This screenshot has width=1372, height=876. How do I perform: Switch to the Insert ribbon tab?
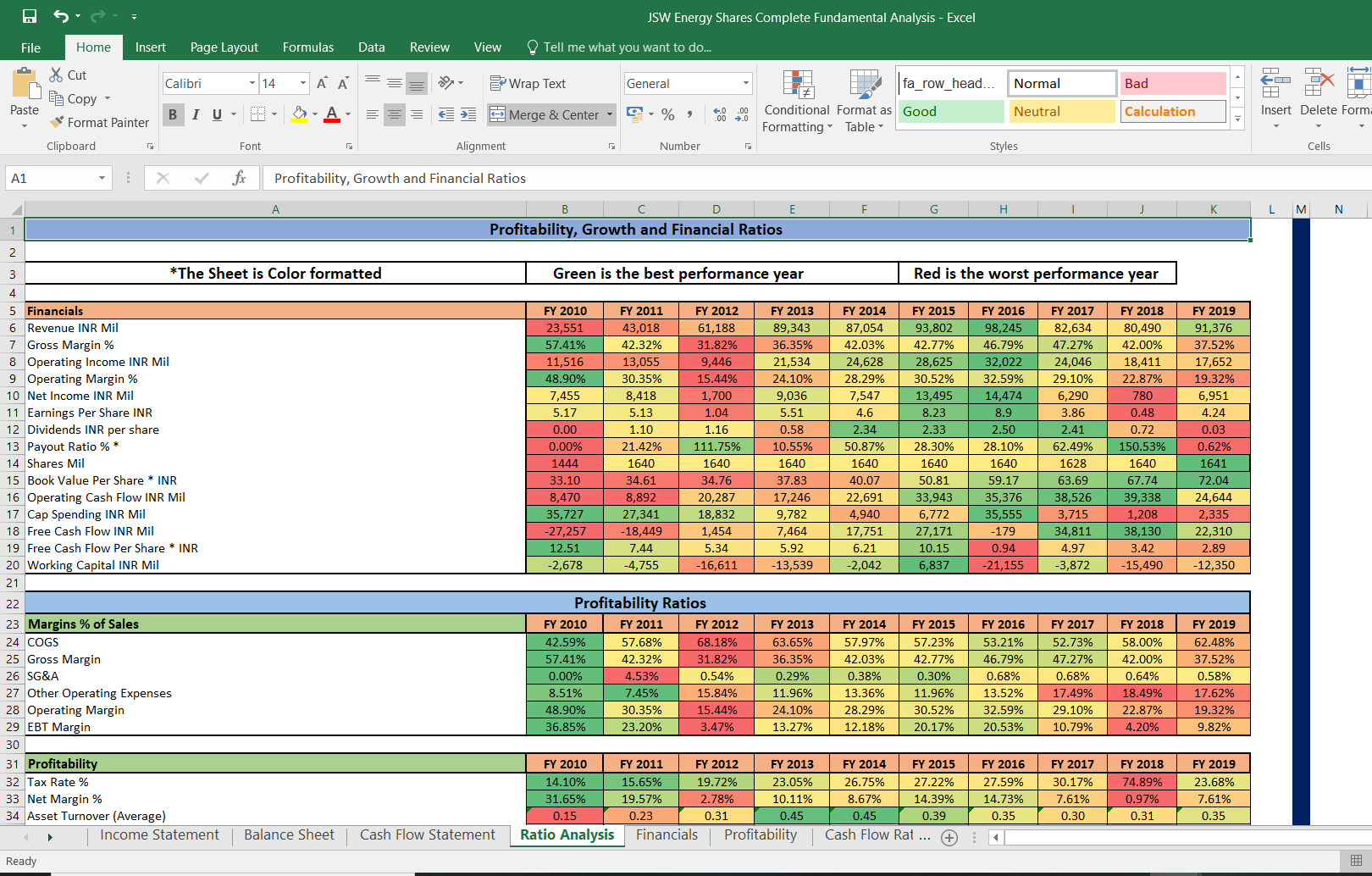coord(150,47)
